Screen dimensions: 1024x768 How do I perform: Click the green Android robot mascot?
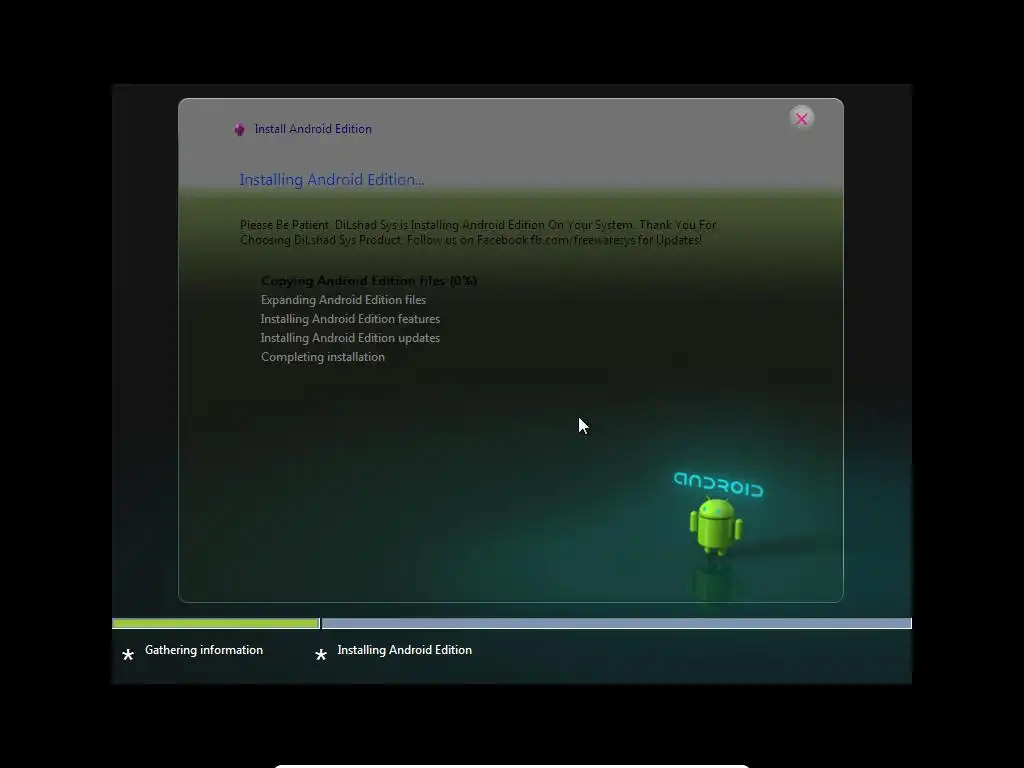point(716,526)
